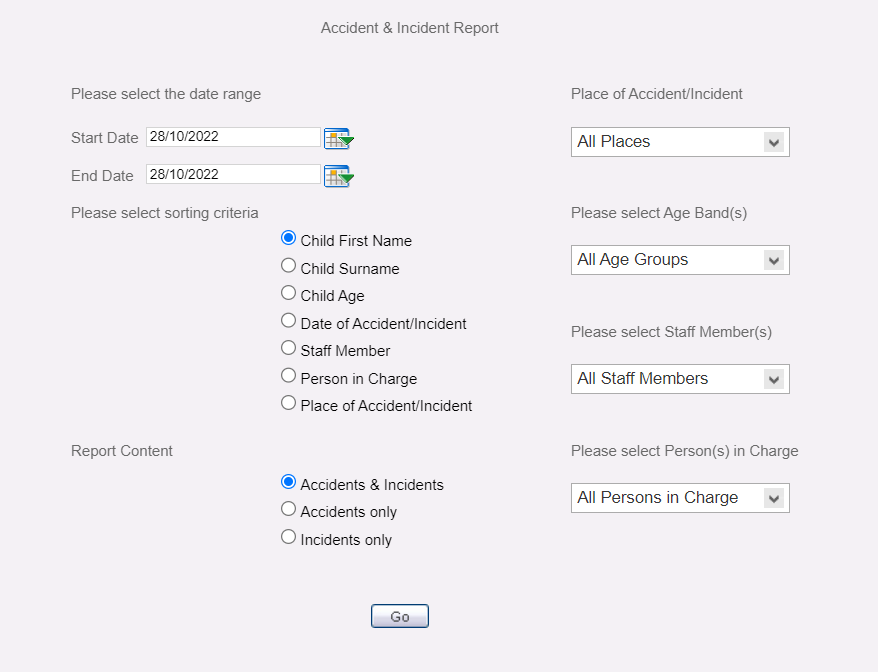Open All Persons in Charge dropdown
The height and width of the screenshot is (672, 878).
click(x=680, y=498)
